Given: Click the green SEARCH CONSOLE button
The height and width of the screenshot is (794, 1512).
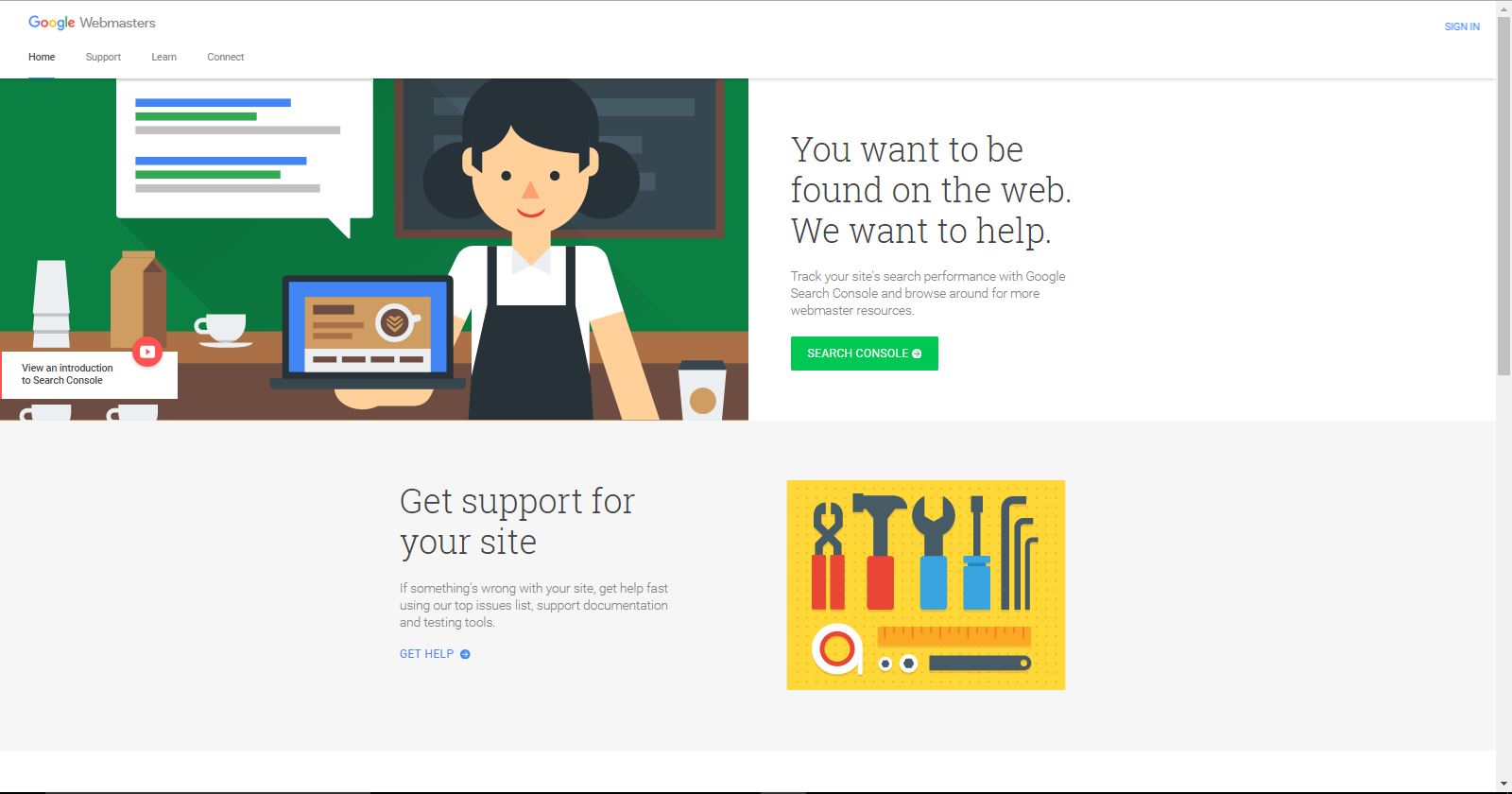Looking at the screenshot, I should [x=865, y=354].
